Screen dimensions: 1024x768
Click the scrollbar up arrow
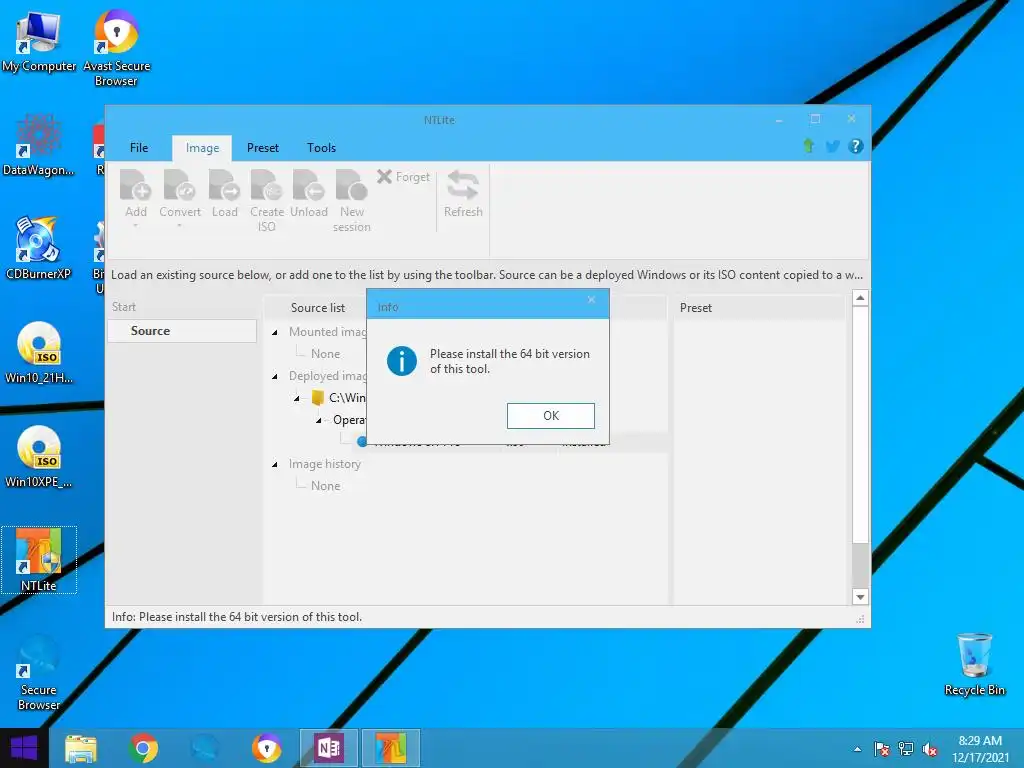(860, 298)
